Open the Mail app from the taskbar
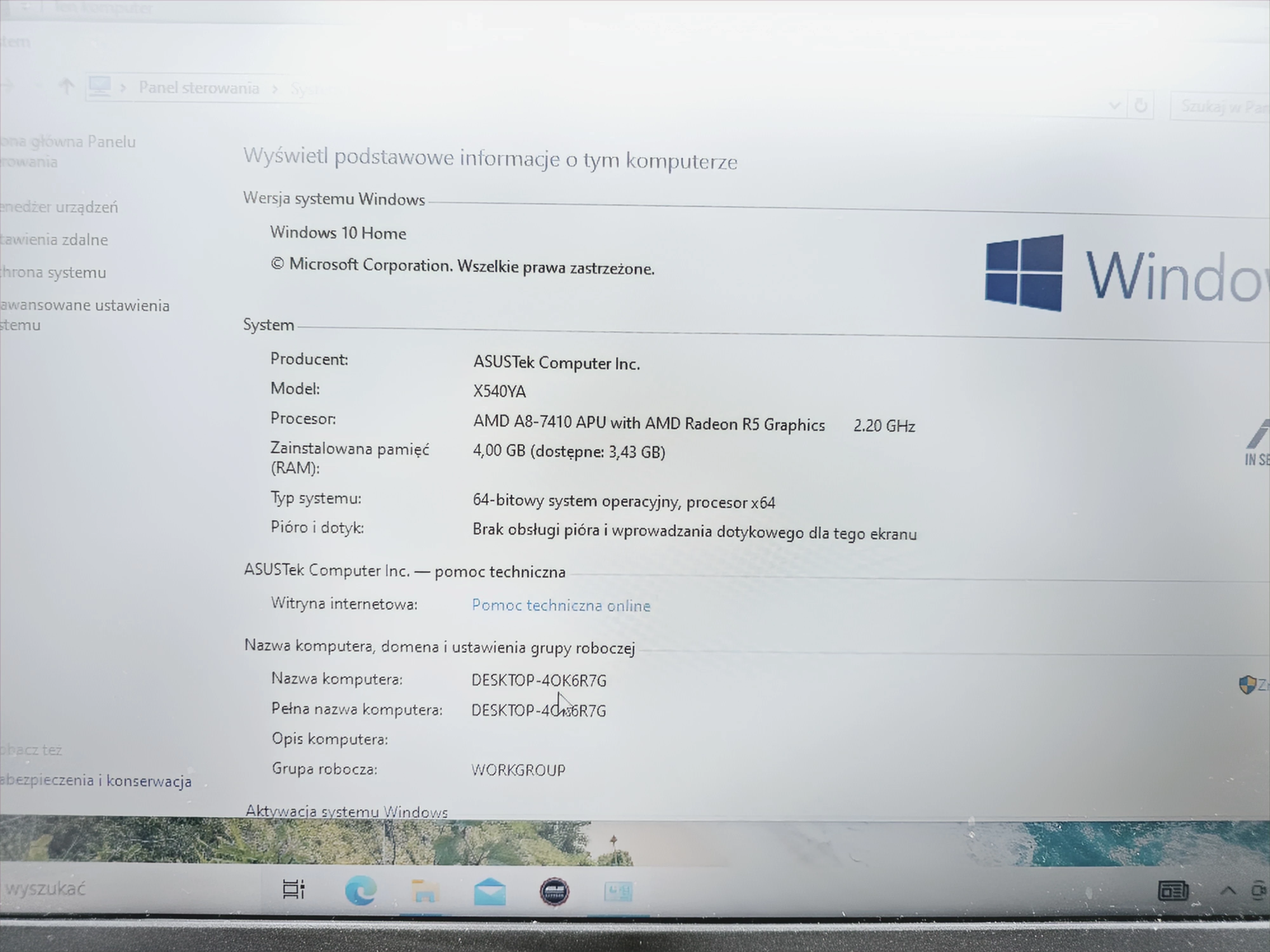Viewport: 1270px width, 952px height. (490, 892)
